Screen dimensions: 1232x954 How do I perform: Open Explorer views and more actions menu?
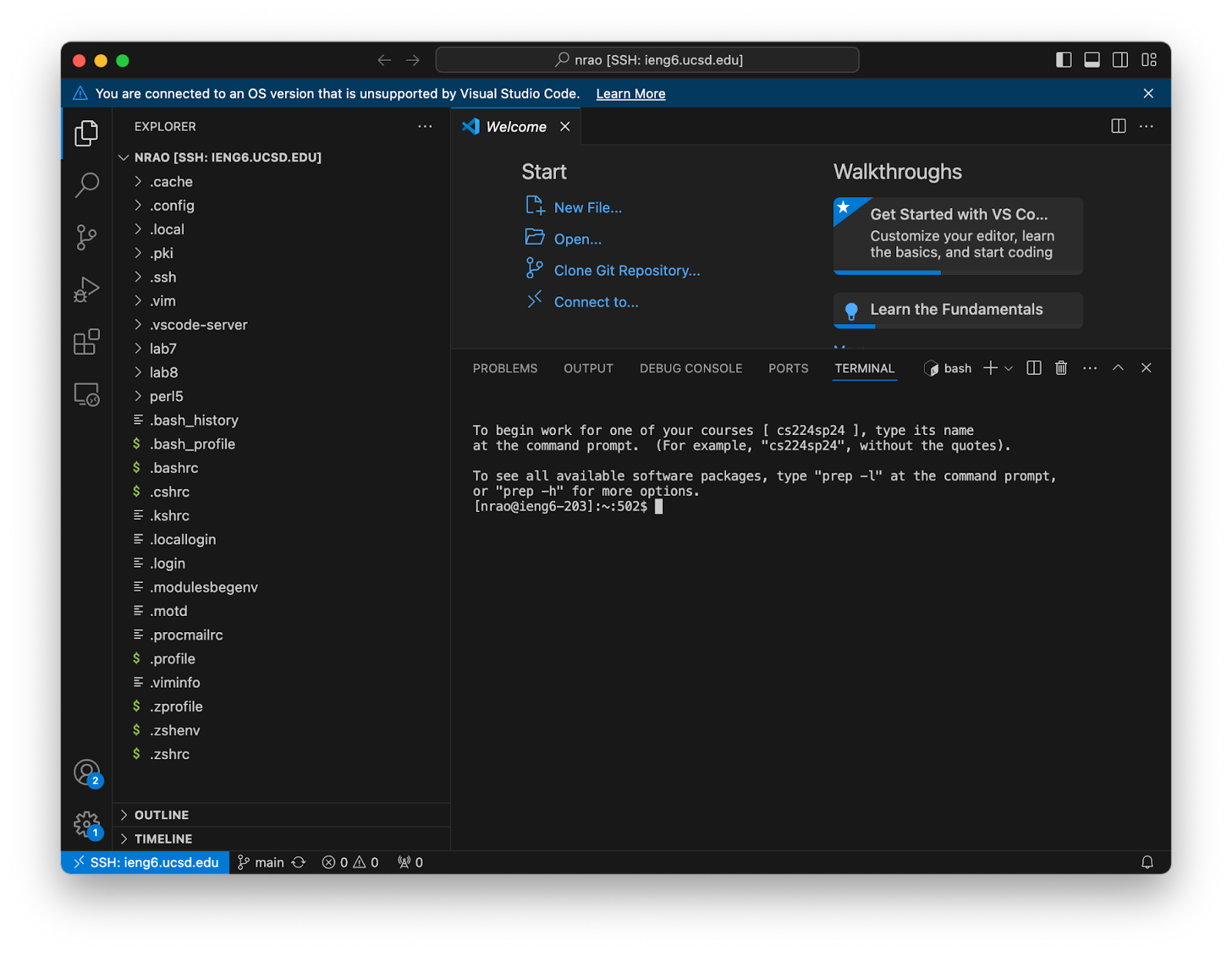425,126
